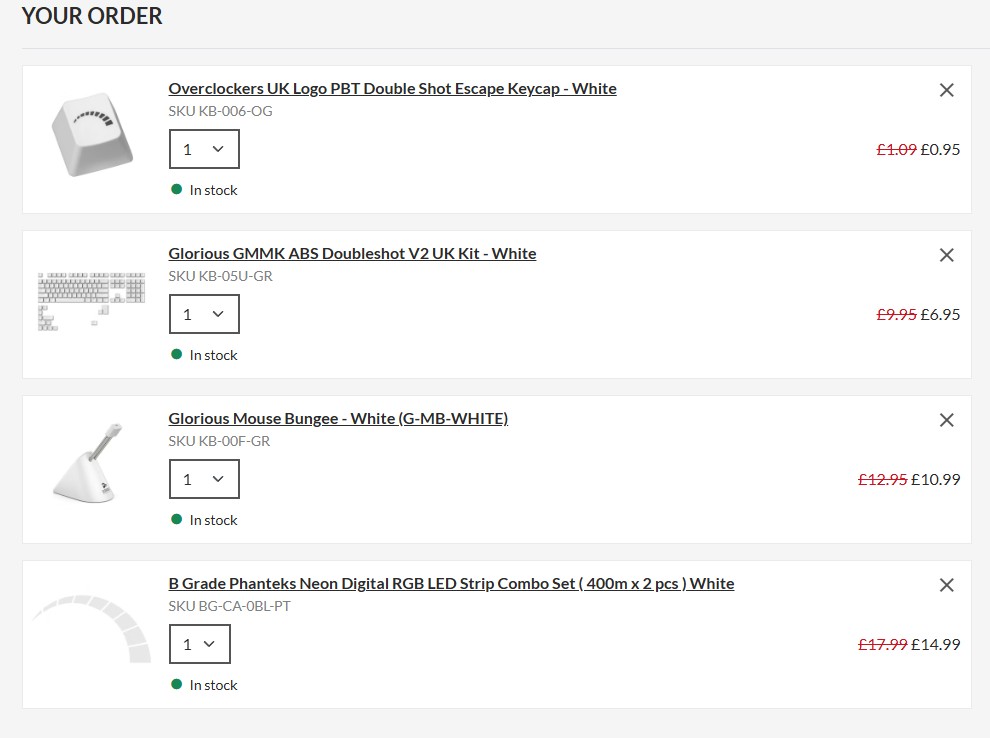Click the struck-through £9.95 price
Screen dimensions: 990x738
pos(897,314)
